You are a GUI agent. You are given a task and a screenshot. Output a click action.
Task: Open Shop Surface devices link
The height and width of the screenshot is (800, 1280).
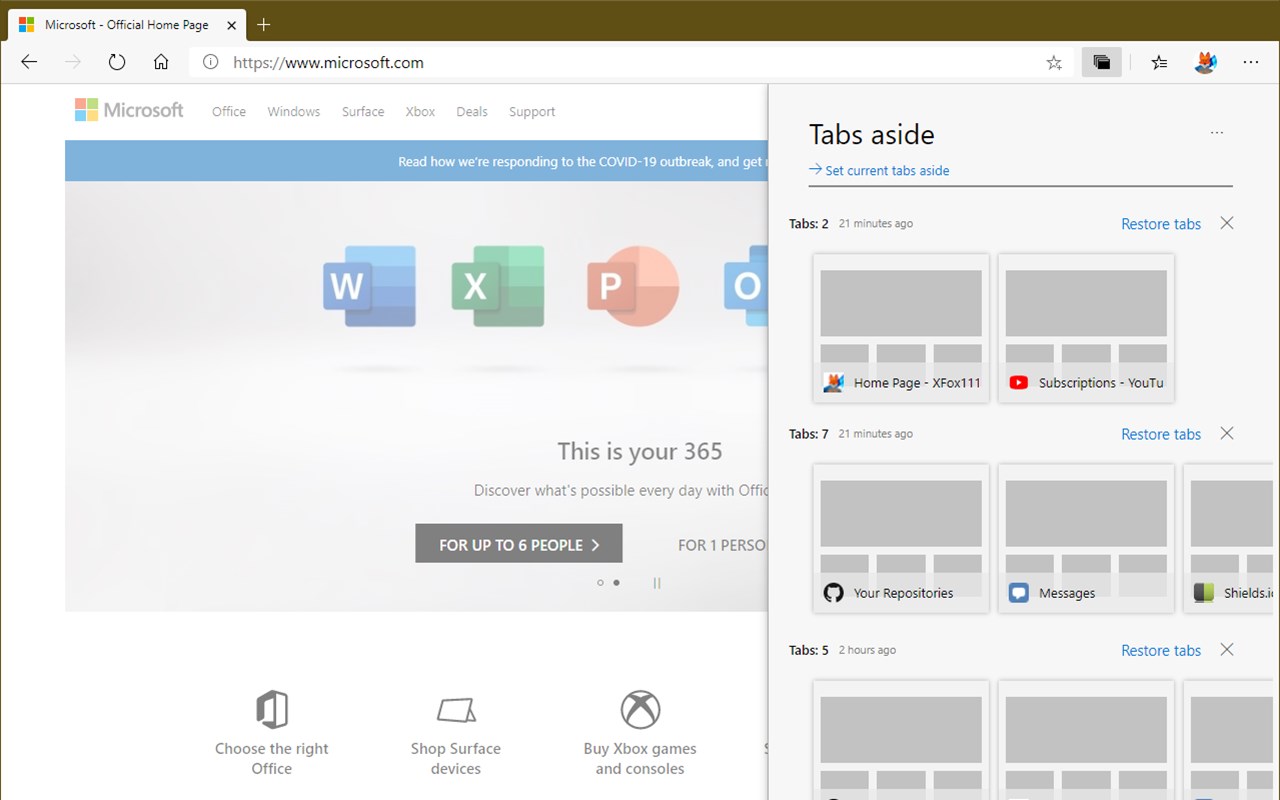pyautogui.click(x=456, y=758)
